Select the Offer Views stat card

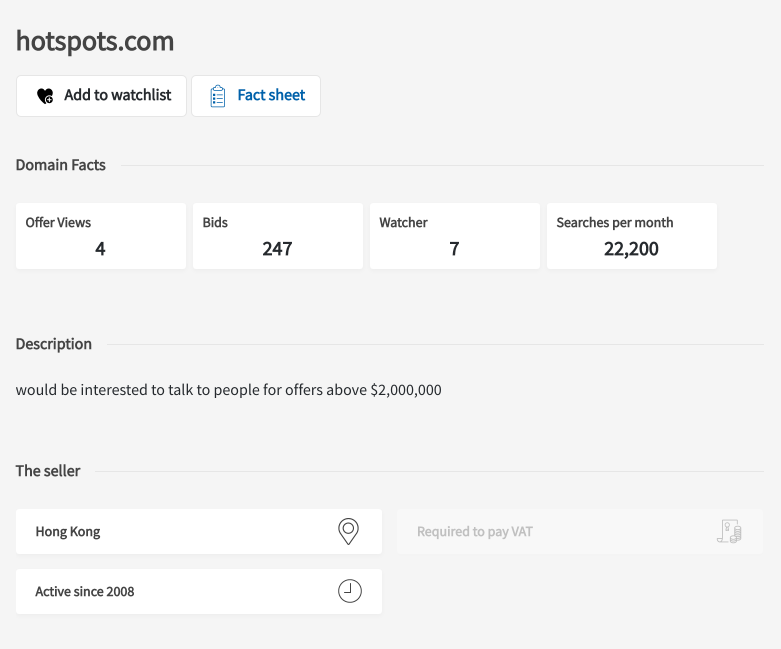pyautogui.click(x=100, y=236)
